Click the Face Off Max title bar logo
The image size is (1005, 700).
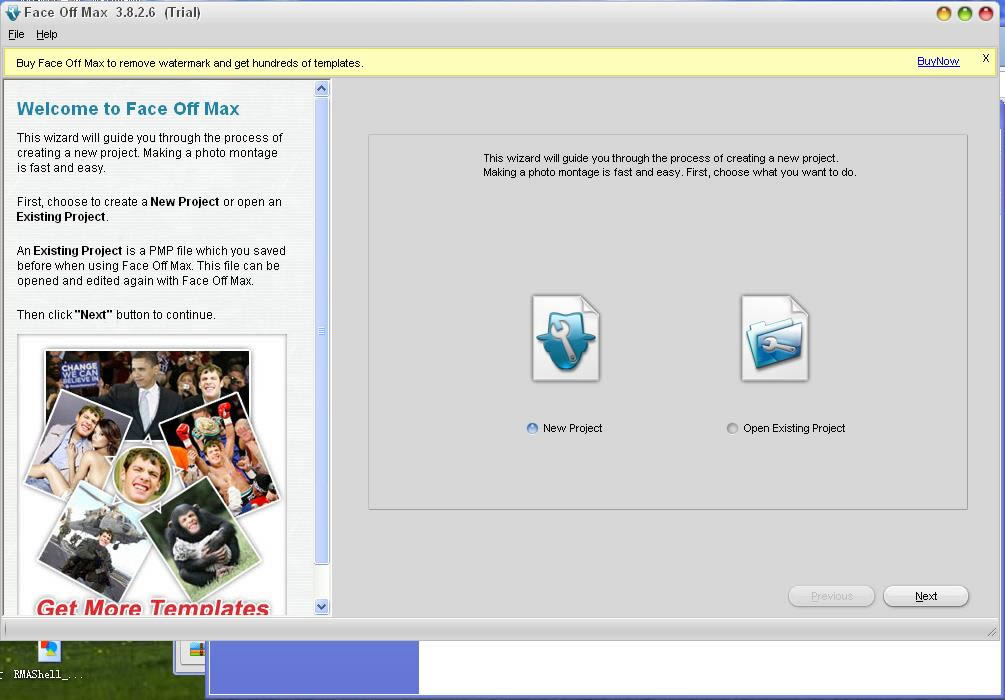coord(13,13)
